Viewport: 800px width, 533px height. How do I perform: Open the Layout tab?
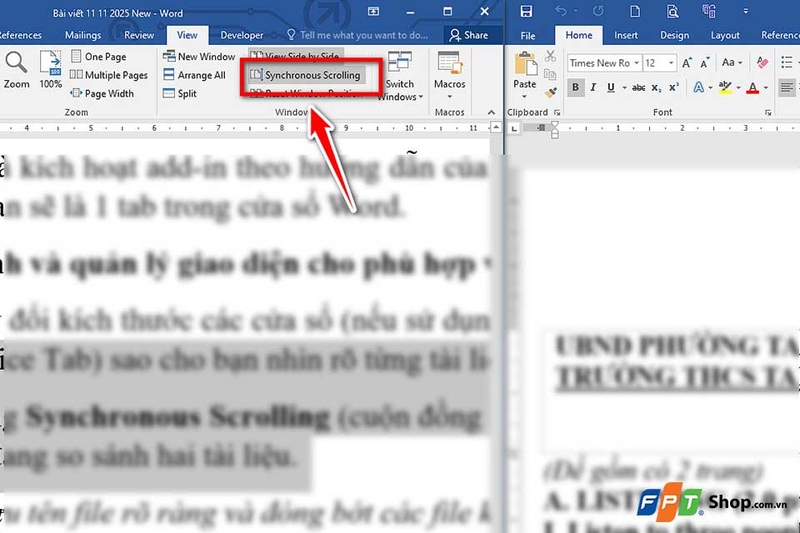click(x=724, y=35)
